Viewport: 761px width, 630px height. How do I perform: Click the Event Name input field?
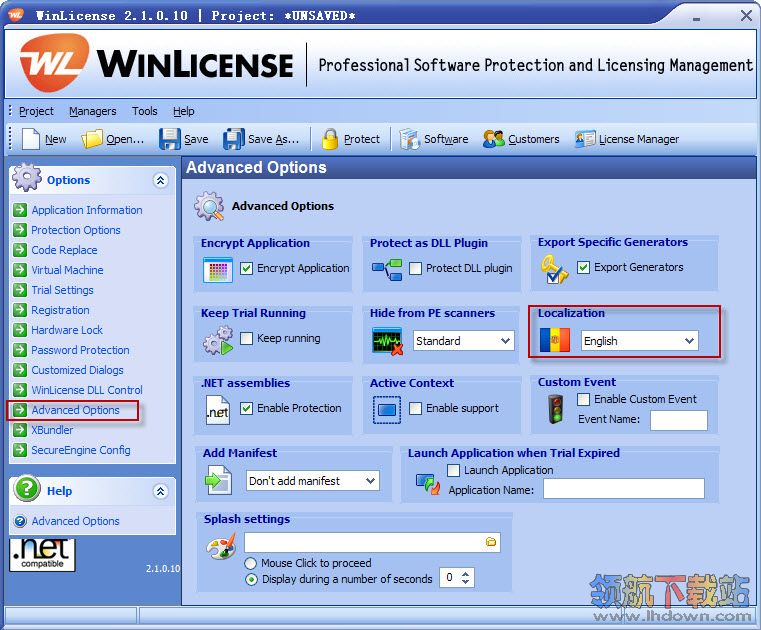pyautogui.click(x=679, y=420)
